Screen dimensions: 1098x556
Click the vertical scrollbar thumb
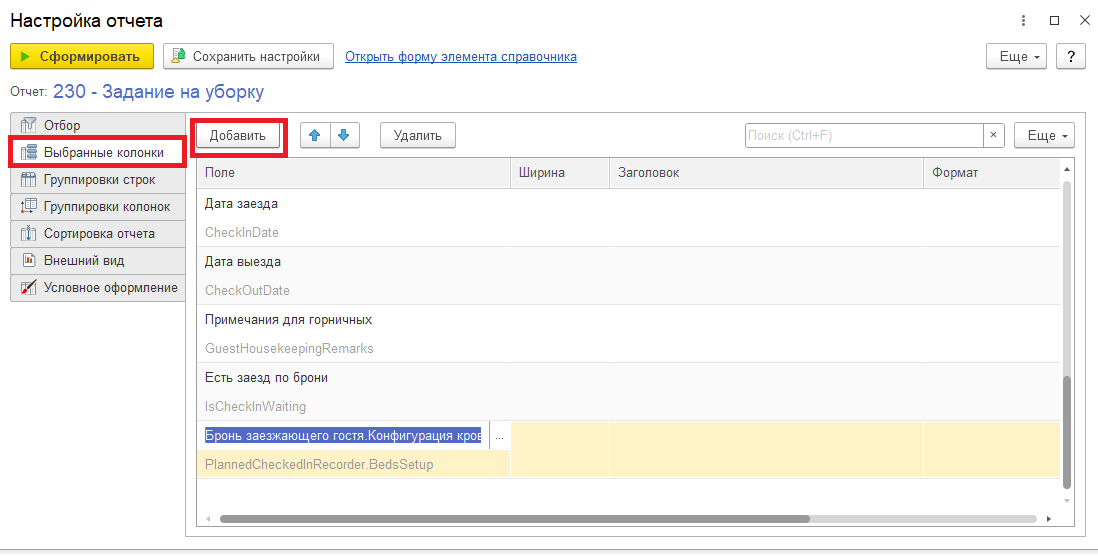(1066, 432)
